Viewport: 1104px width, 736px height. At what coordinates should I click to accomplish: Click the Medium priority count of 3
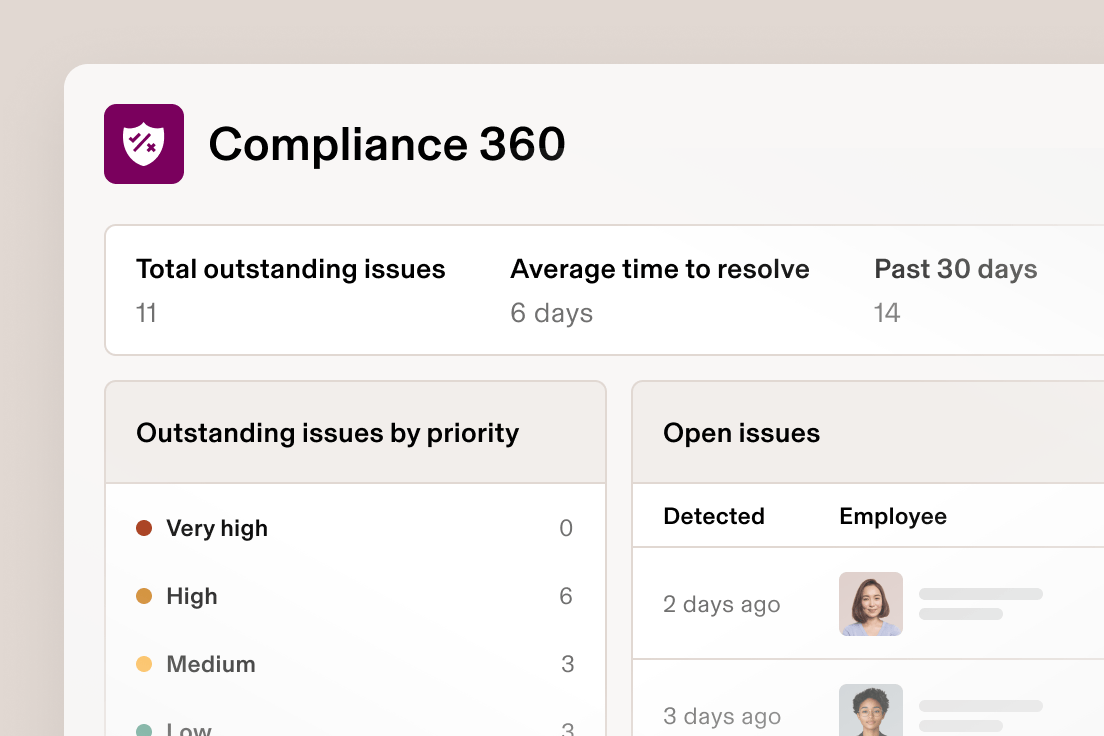[567, 664]
